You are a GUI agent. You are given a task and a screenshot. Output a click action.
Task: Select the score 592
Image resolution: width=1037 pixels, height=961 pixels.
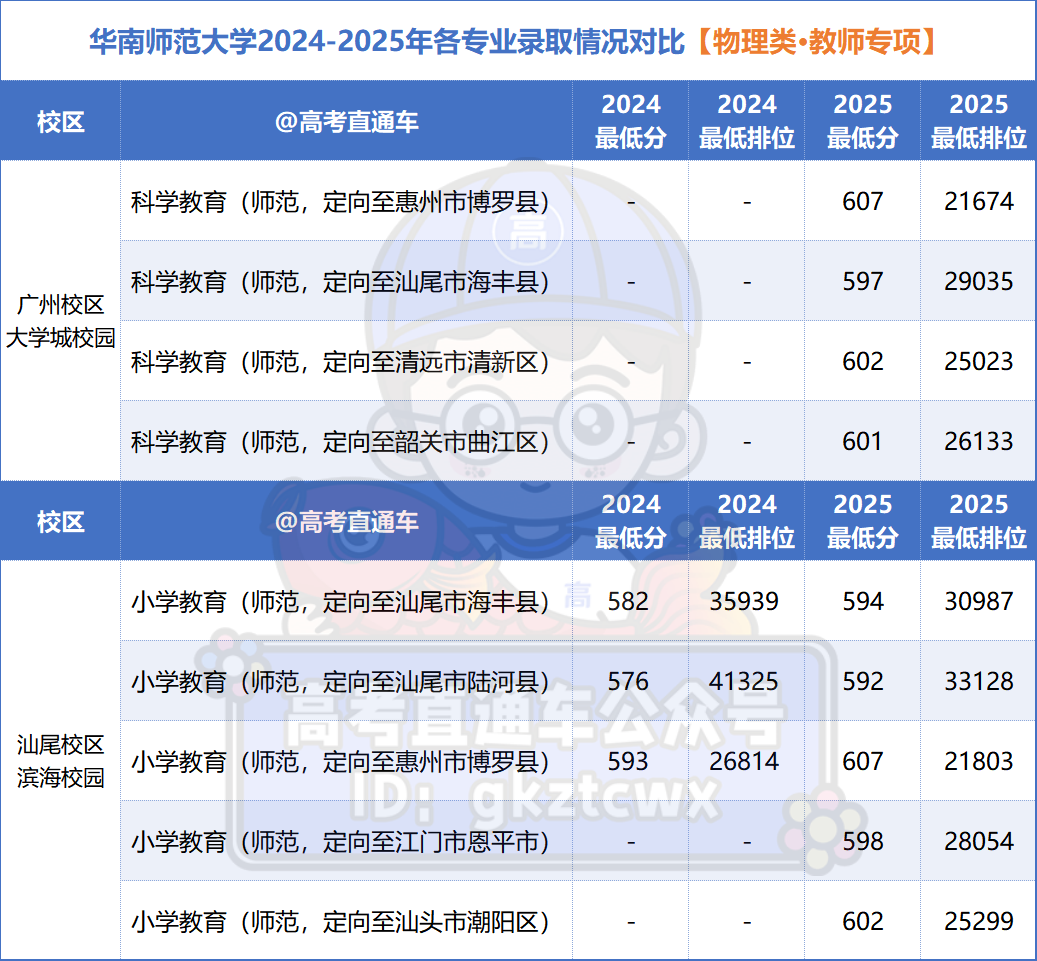coord(862,681)
